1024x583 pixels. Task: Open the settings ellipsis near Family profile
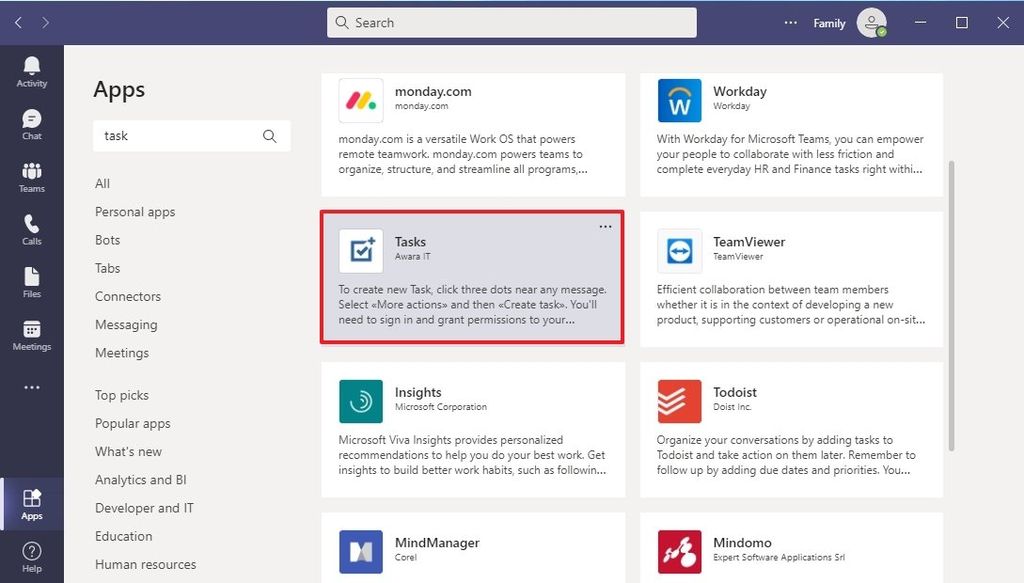click(x=790, y=22)
